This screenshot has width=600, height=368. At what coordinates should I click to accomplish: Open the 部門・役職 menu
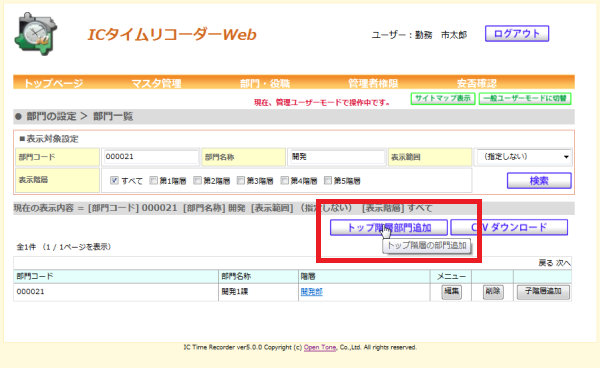[265, 83]
